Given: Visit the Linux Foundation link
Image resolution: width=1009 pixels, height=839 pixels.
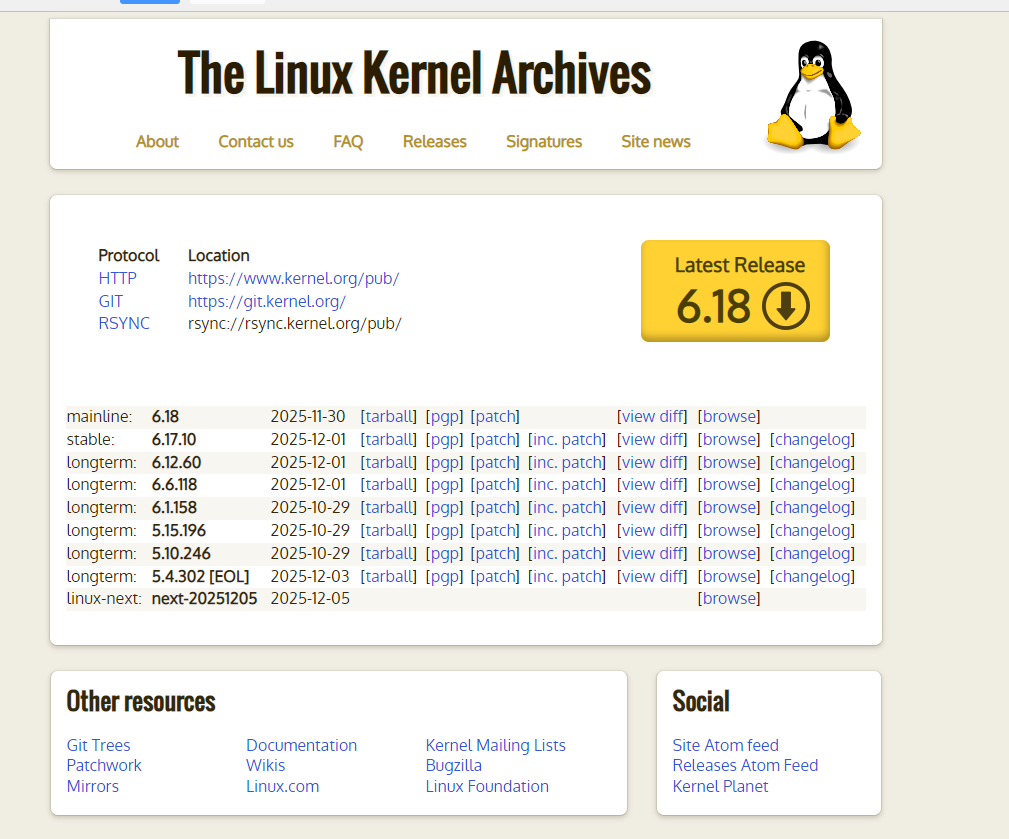Looking at the screenshot, I should point(487,786).
